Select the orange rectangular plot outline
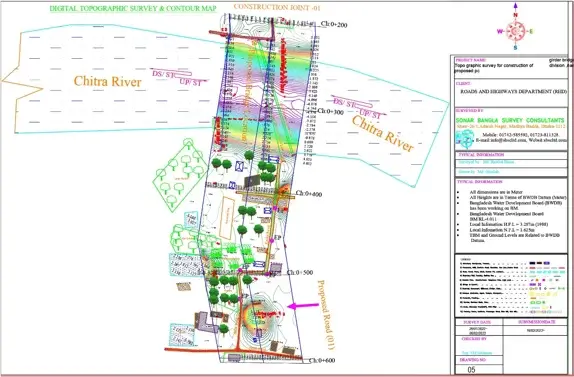The height and width of the screenshot is (377, 574). click(x=228, y=218)
